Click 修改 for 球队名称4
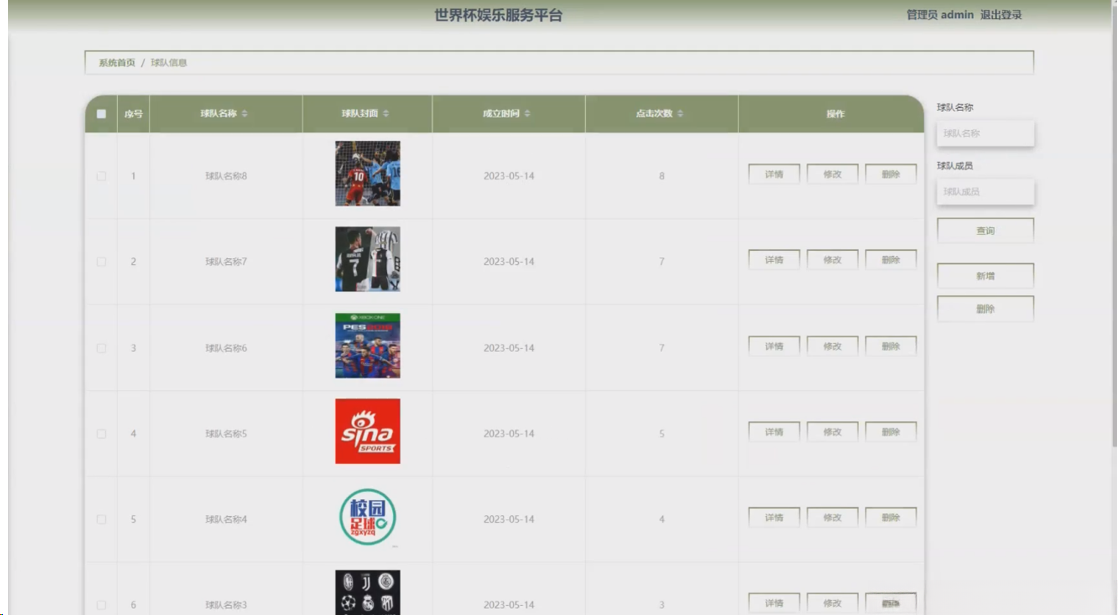 coord(833,517)
